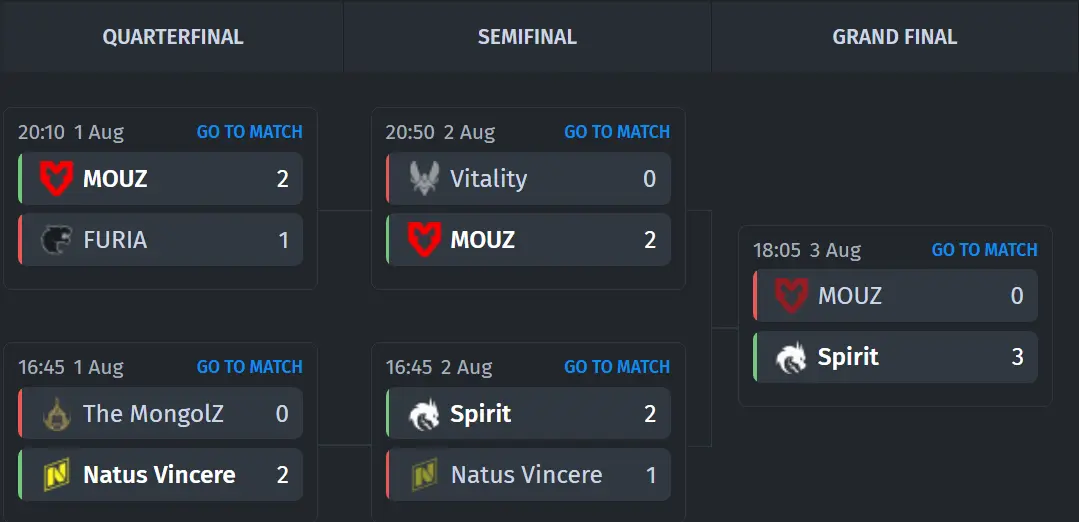This screenshot has width=1079, height=522.
Task: Click the Spirit dragon logo in the semifinal
Action: 424,414
